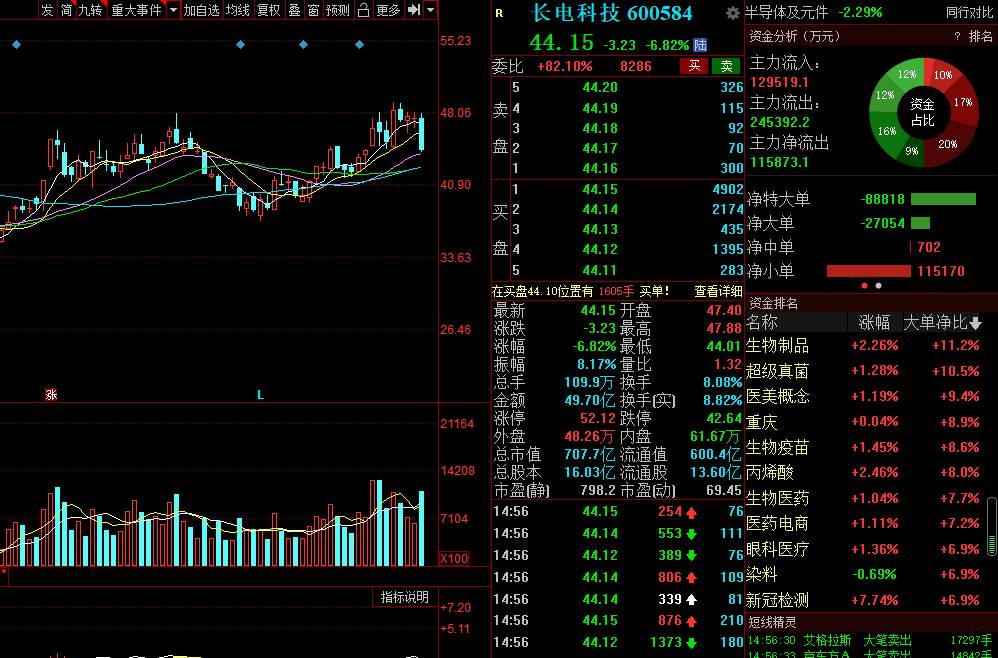The width and height of the screenshot is (998, 658).
Task: Toggle the 九转 indicator
Action: coord(90,10)
